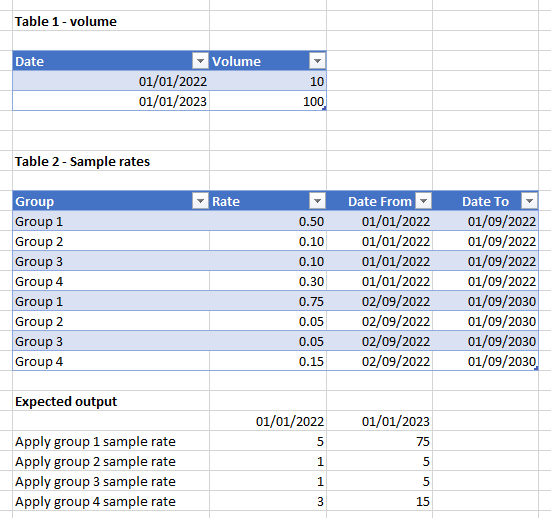Screen dimensions: 551x518
Task: Select the 'Apply group 2 sample rate' cell
Action: [111, 461]
